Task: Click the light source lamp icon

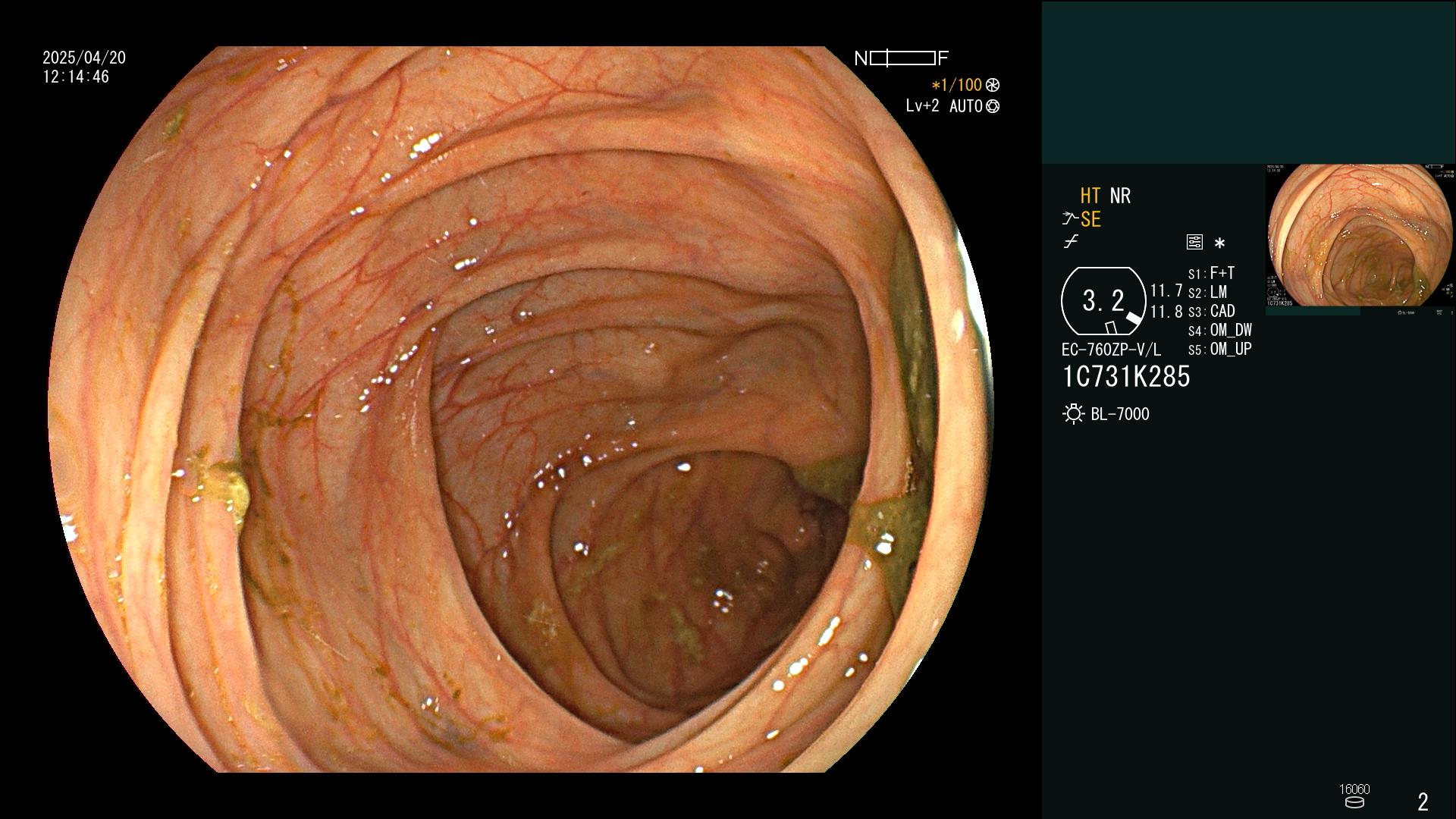Action: pos(1073,414)
